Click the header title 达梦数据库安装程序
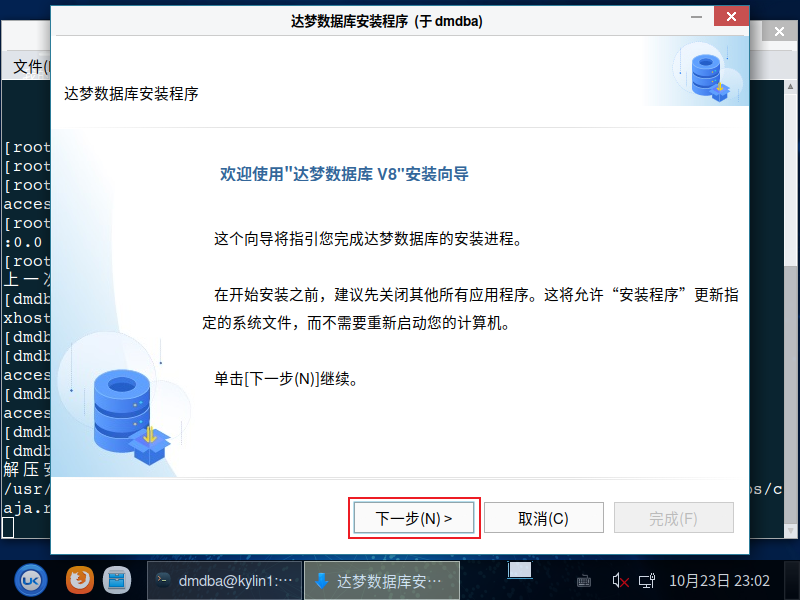This screenshot has width=800, height=600. pyautogui.click(x=131, y=94)
